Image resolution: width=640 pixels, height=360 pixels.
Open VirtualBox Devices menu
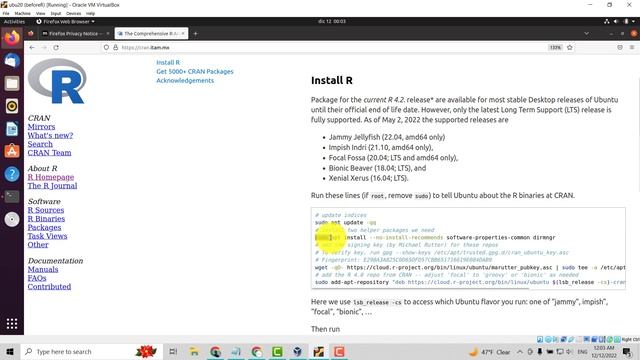(x=73, y=13)
